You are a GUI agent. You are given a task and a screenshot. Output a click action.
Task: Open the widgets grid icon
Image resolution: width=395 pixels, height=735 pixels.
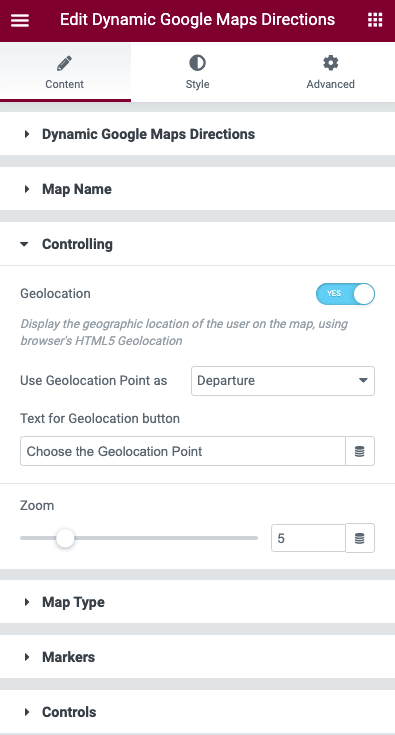374,20
